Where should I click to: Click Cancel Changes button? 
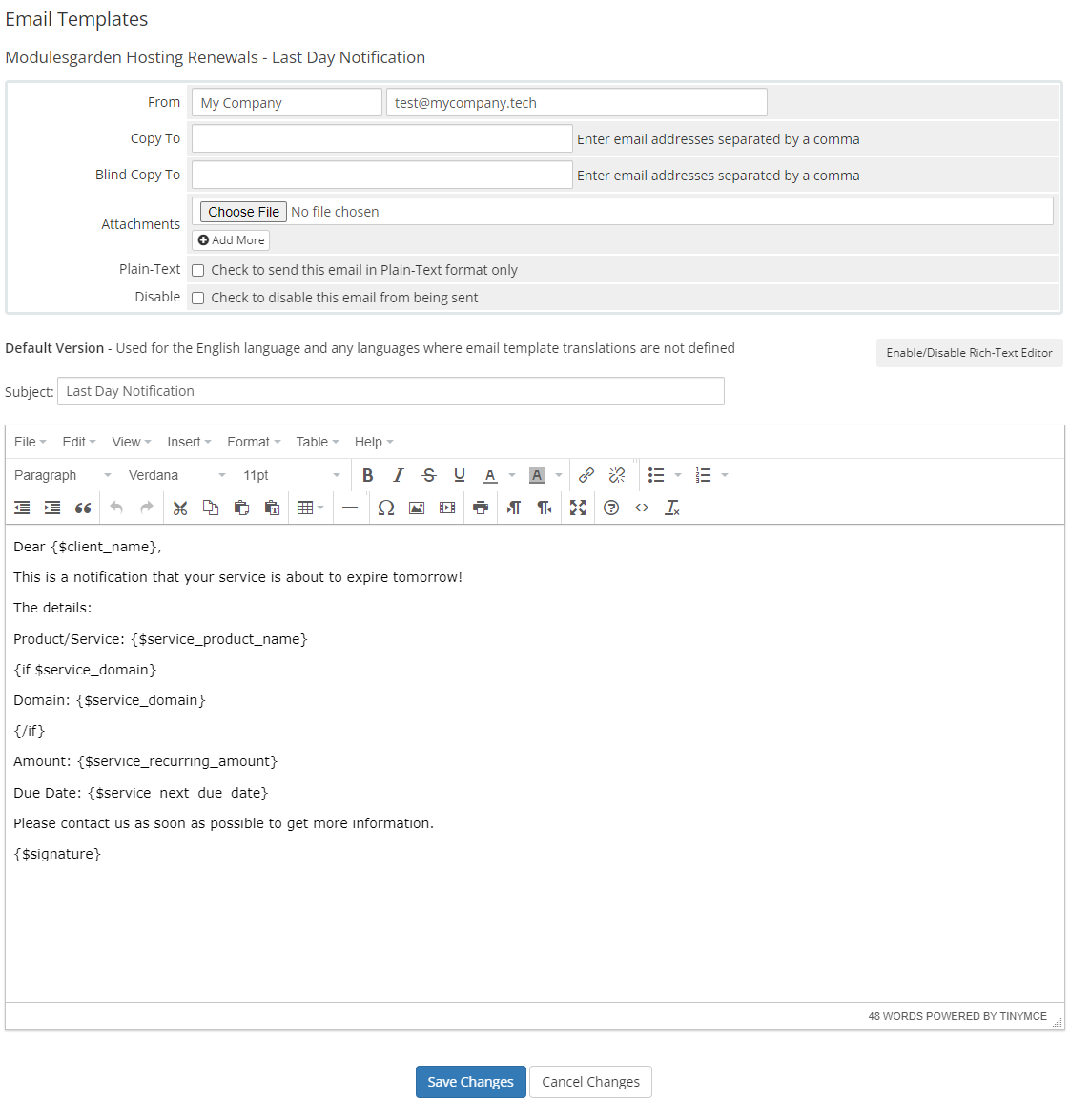(590, 1082)
